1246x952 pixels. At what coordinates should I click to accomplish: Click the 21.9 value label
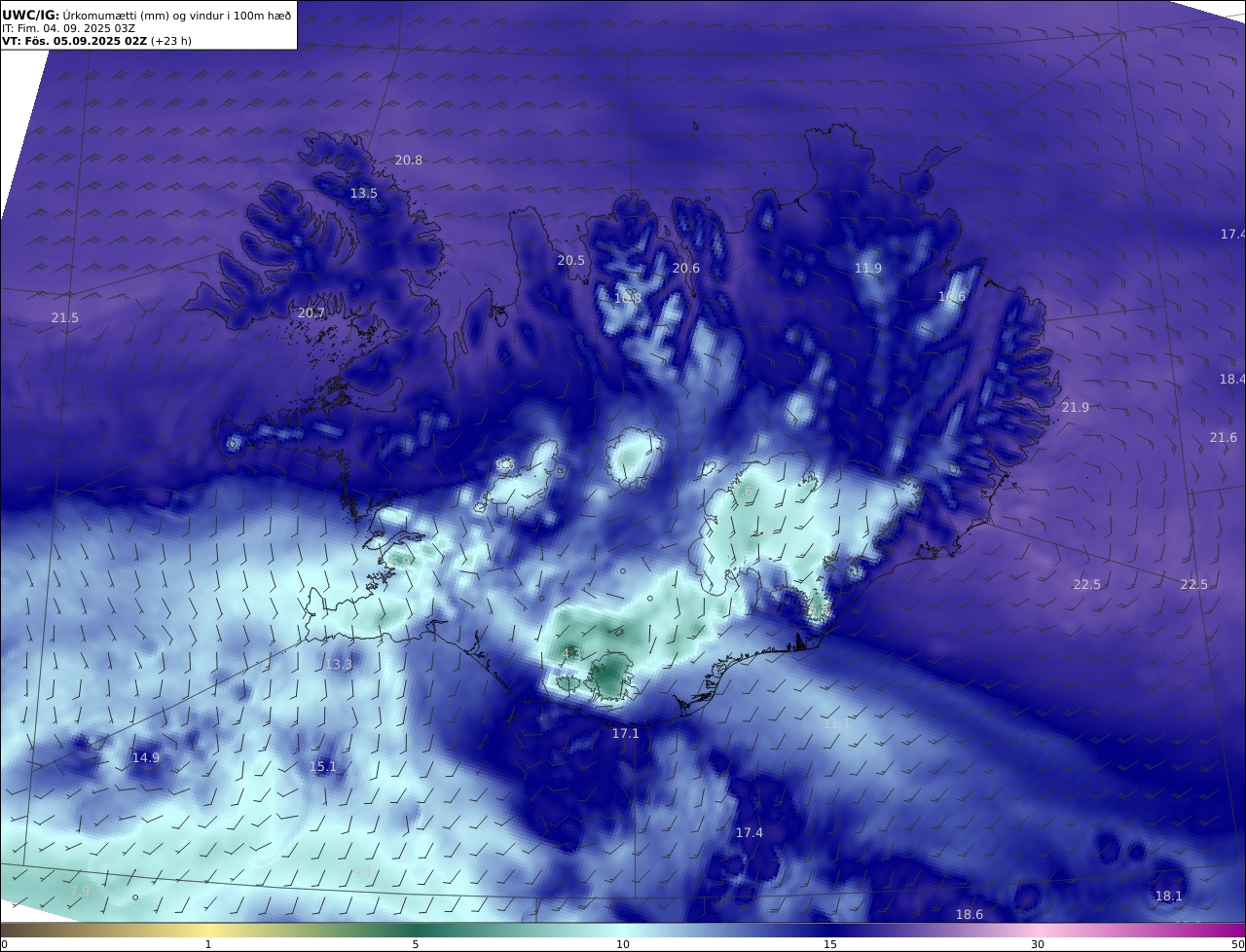(1076, 408)
